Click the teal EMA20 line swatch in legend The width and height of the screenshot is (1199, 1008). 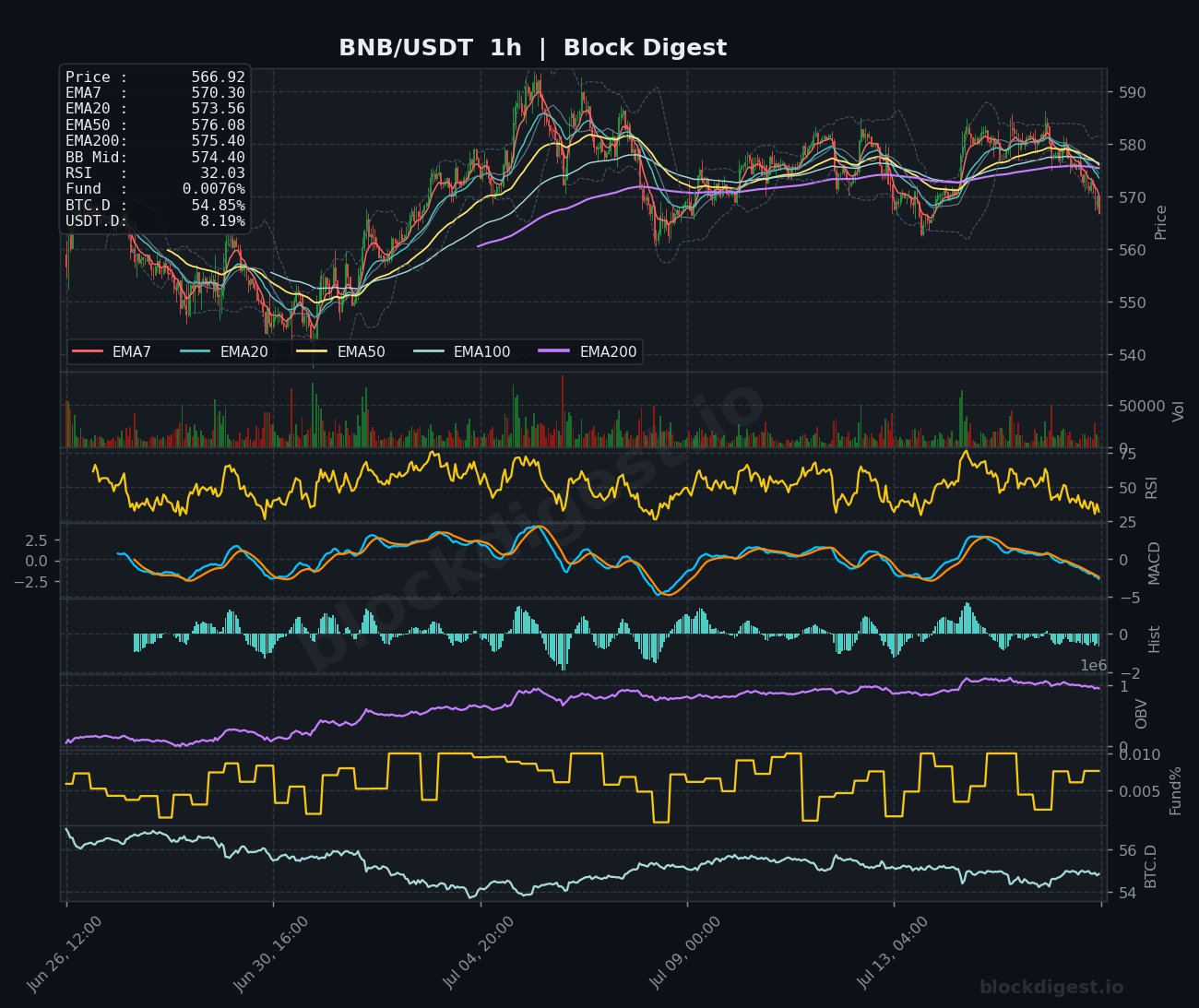pos(196,351)
